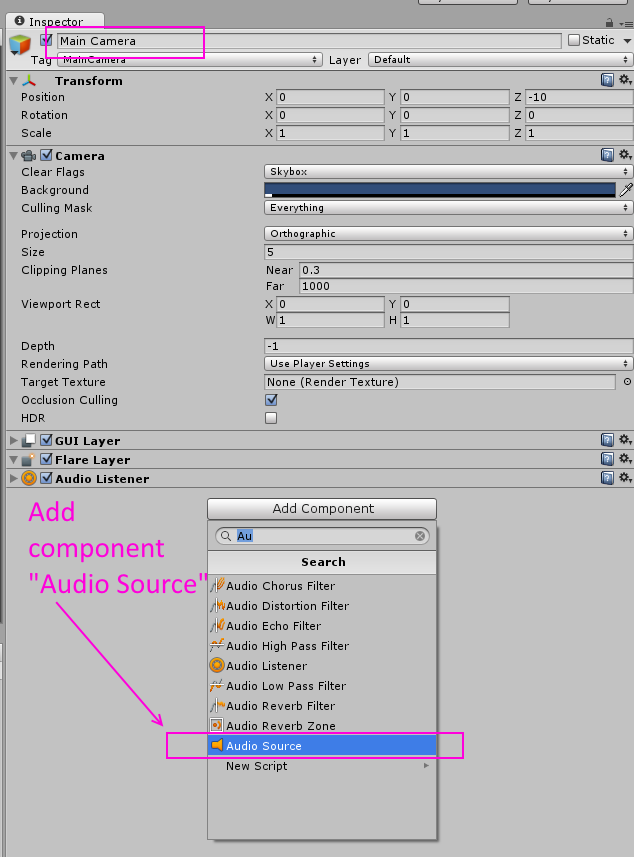Open Flare Layer gear menu
The width and height of the screenshot is (634, 857).
(625, 459)
